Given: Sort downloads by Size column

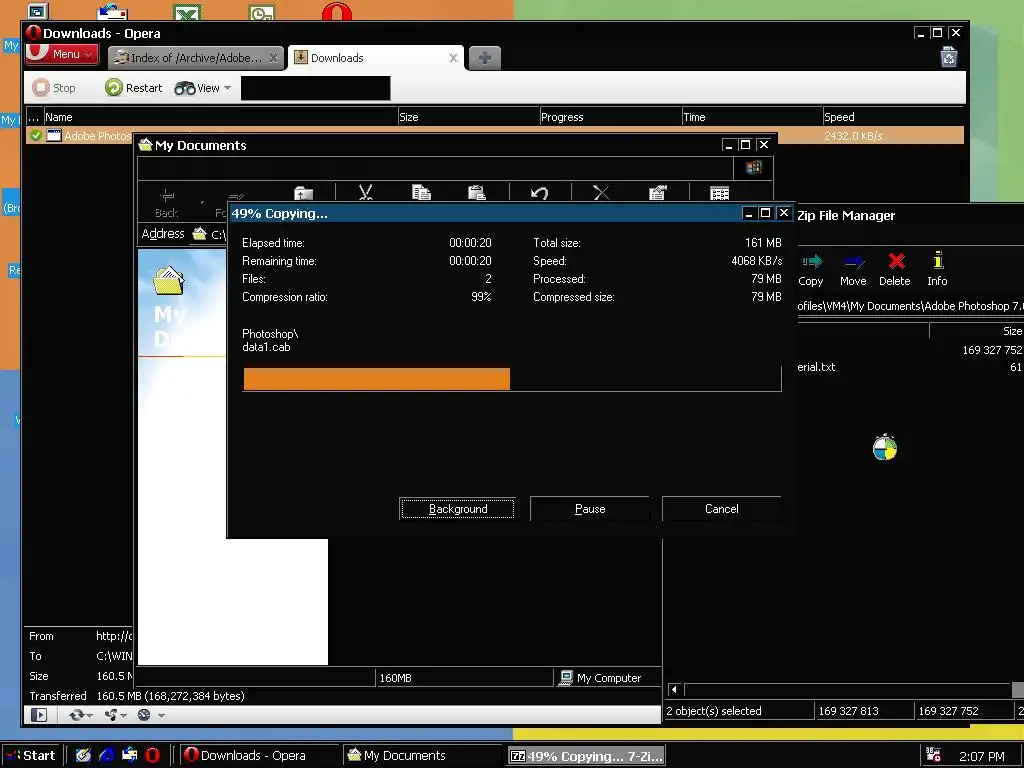Looking at the screenshot, I should tap(468, 117).
